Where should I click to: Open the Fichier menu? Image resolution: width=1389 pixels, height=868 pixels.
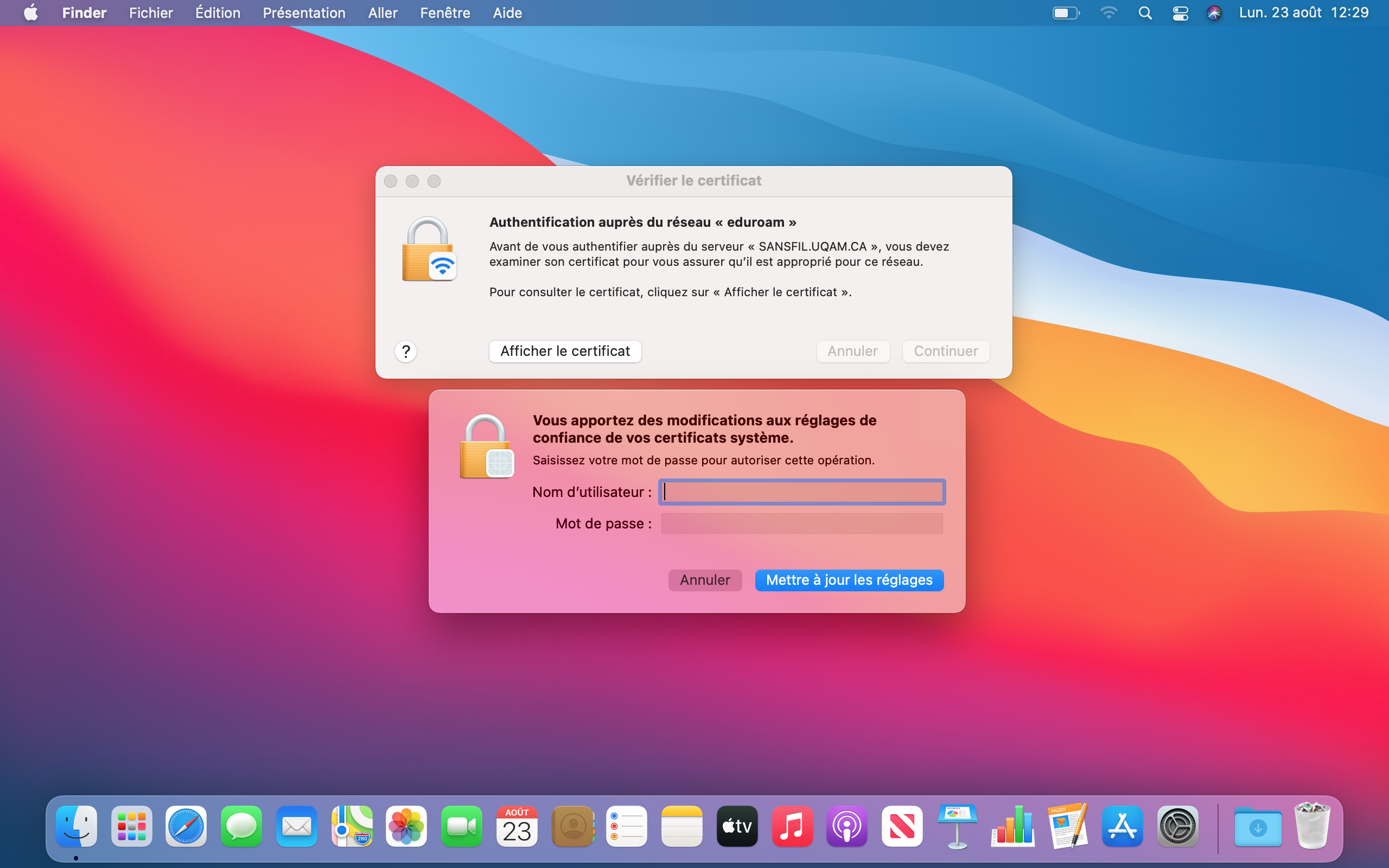pos(151,12)
